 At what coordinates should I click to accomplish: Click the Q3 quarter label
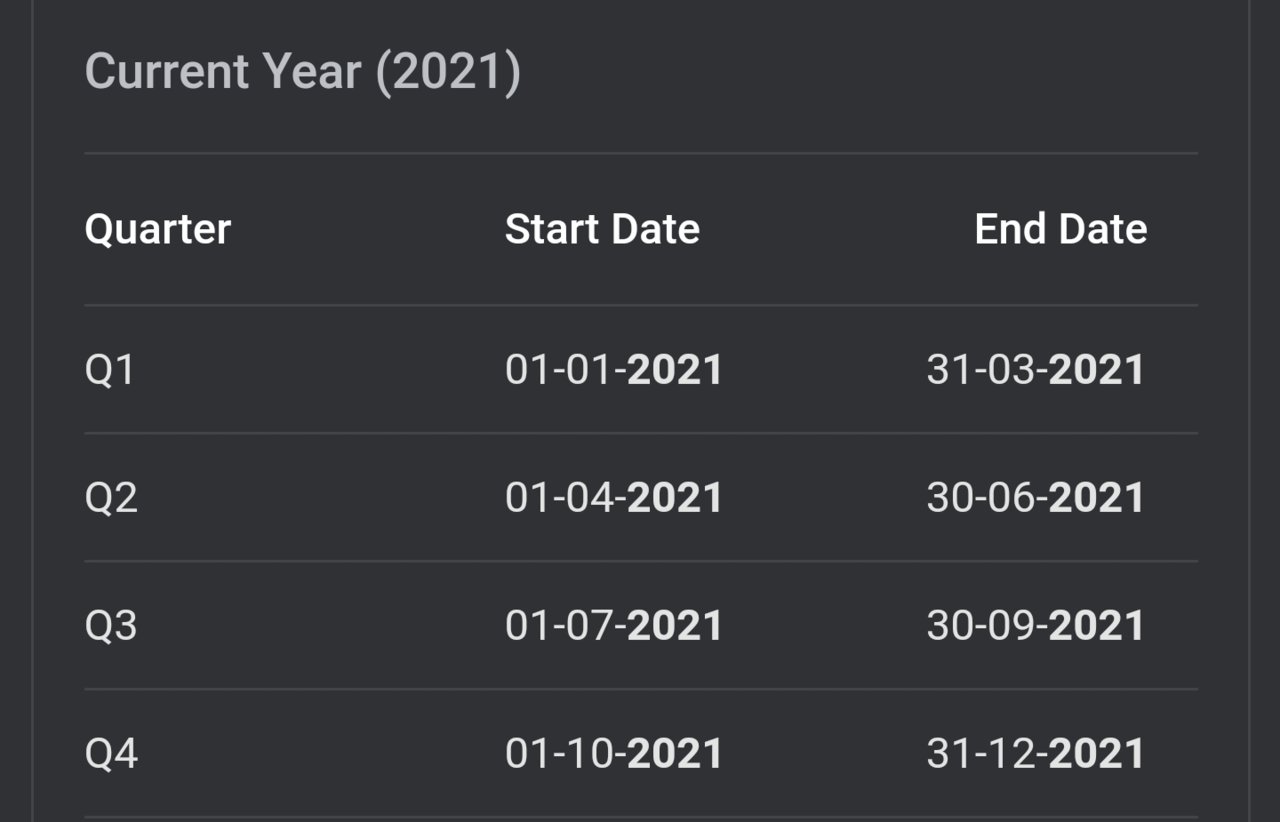[111, 626]
